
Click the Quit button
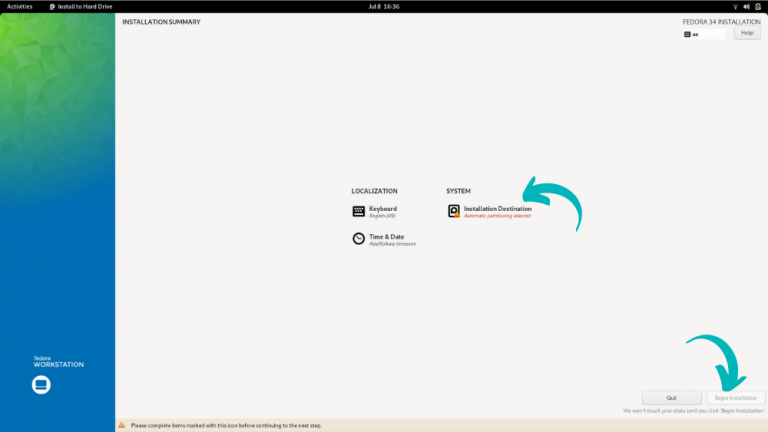(672, 398)
